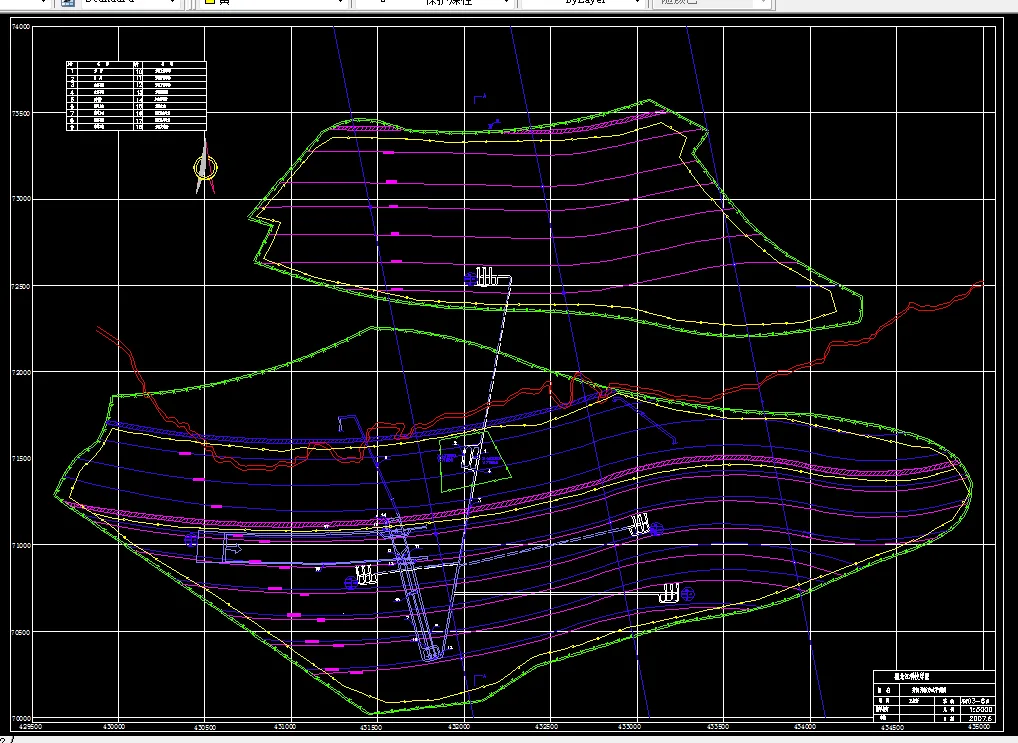Select the '431500' coordinate label
Image resolution: width=1018 pixels, height=743 pixels.
coord(371,727)
